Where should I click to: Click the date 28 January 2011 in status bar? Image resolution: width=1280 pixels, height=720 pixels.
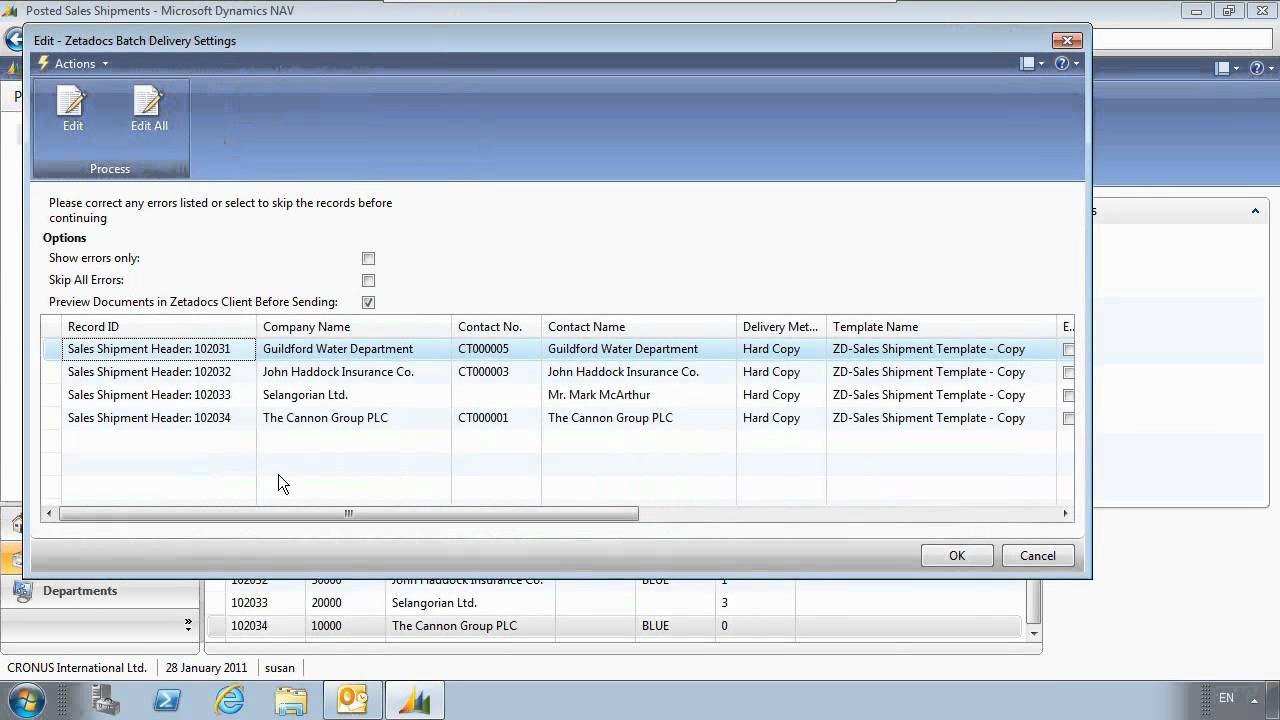point(206,668)
